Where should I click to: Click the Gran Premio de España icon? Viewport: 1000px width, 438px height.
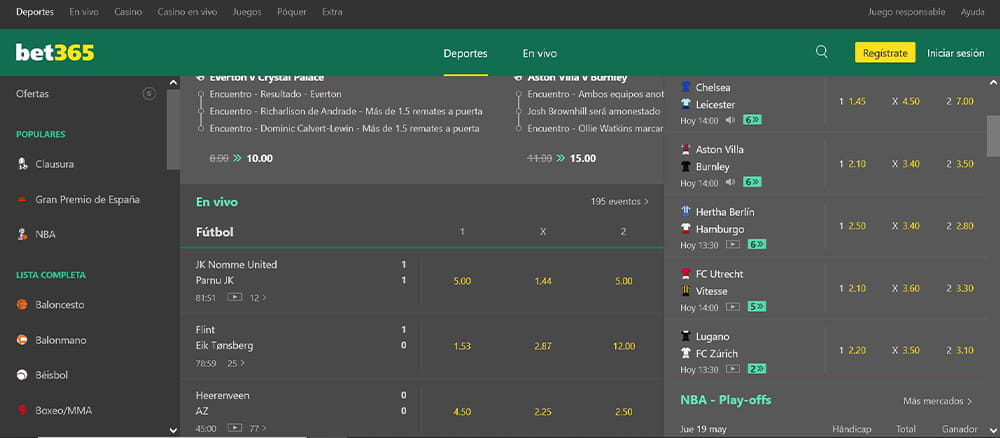(x=22, y=200)
